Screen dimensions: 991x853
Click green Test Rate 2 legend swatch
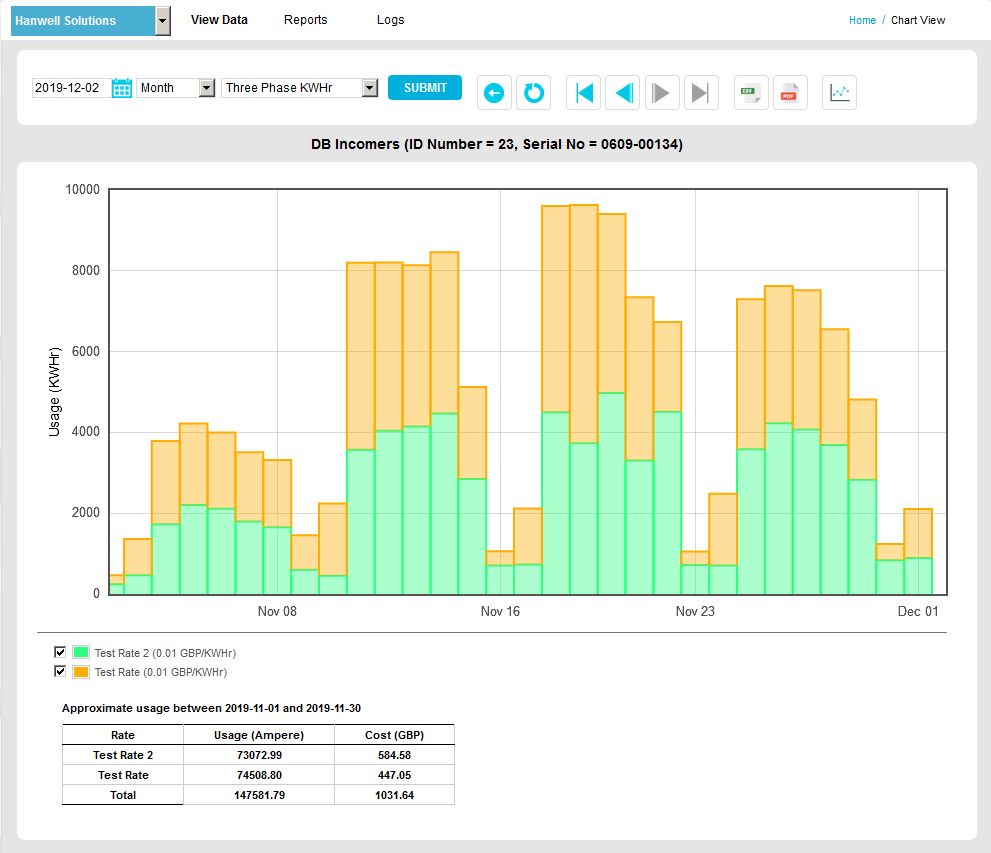click(81, 652)
